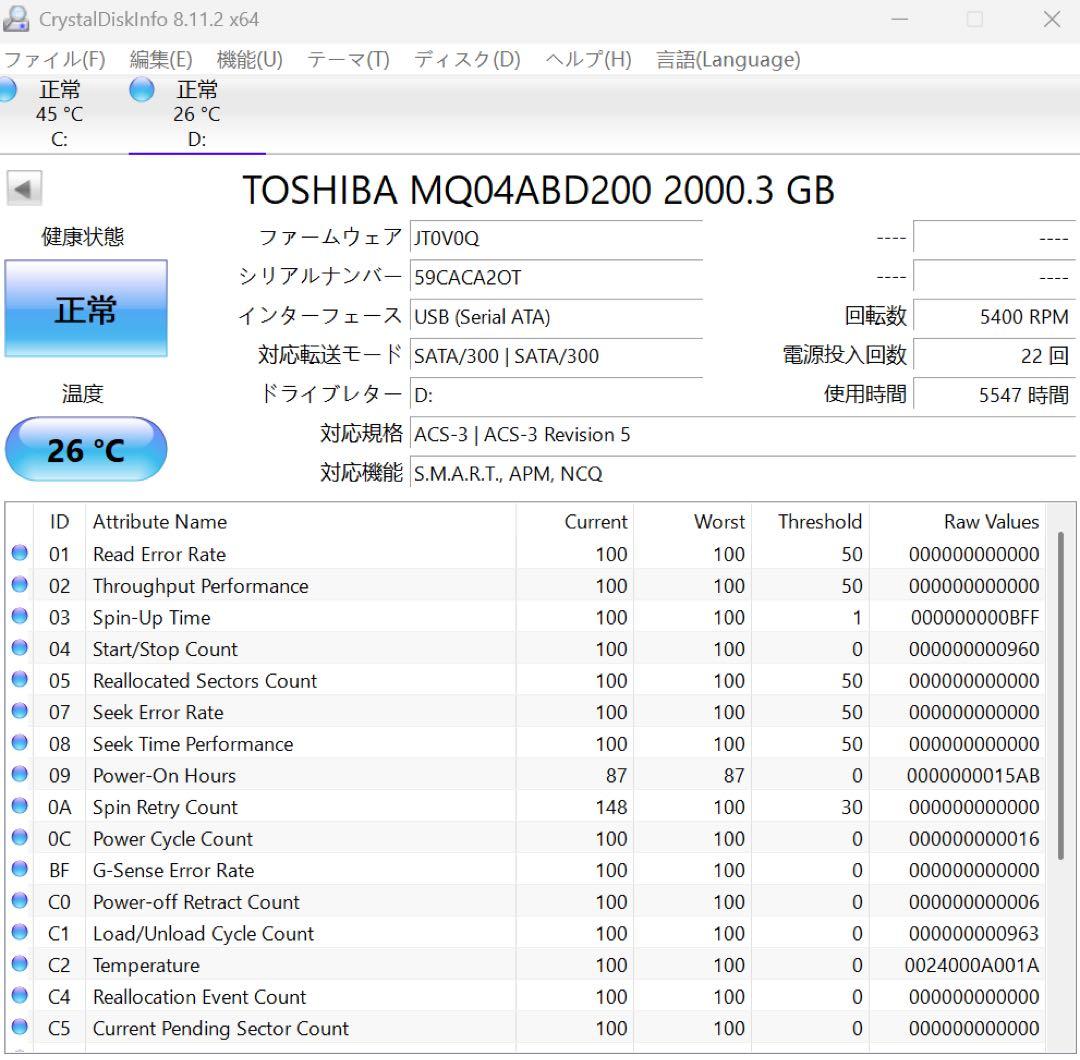This screenshot has width=1080, height=1060.
Task: Click the indicator next to Current Pending Sector Count
Action: 21,1028
